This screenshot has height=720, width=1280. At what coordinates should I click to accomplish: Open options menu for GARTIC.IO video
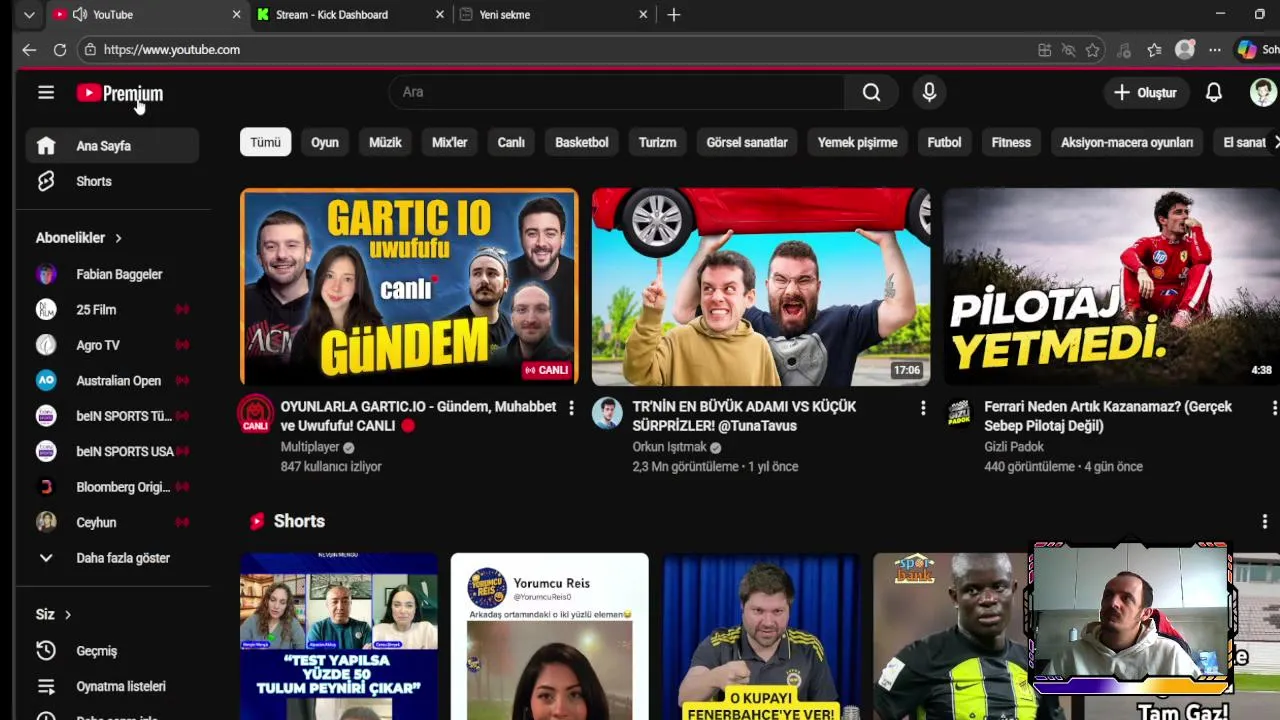[x=571, y=408]
